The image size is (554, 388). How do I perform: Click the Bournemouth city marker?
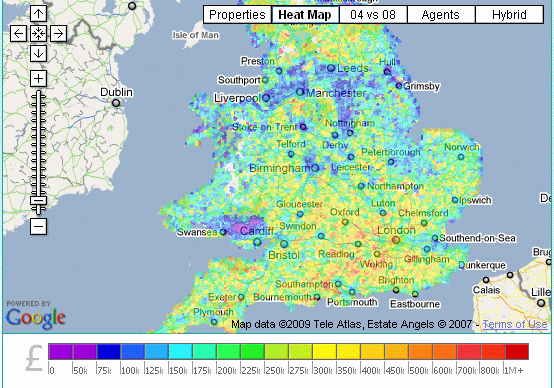click(317, 297)
